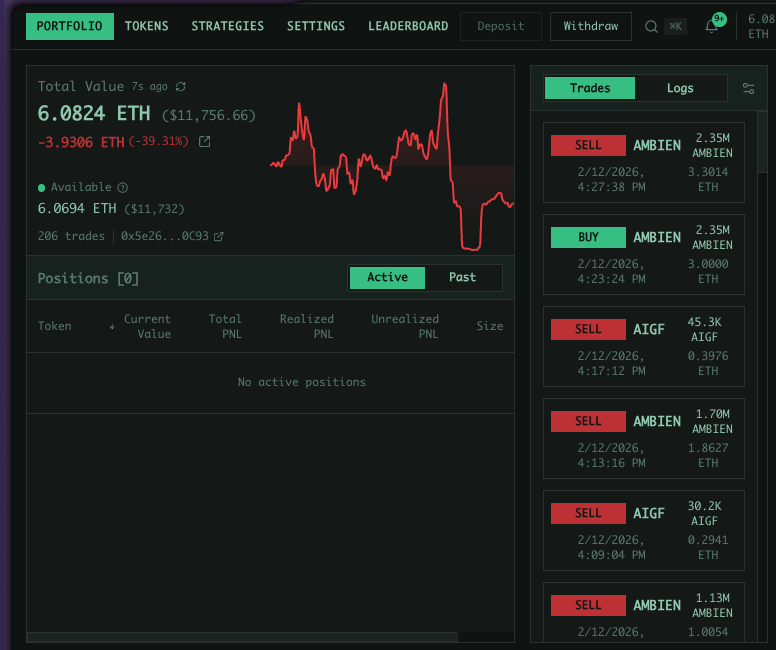Click the 3.0000 ETH trade amount
This screenshot has height=650, width=776.
click(708, 271)
